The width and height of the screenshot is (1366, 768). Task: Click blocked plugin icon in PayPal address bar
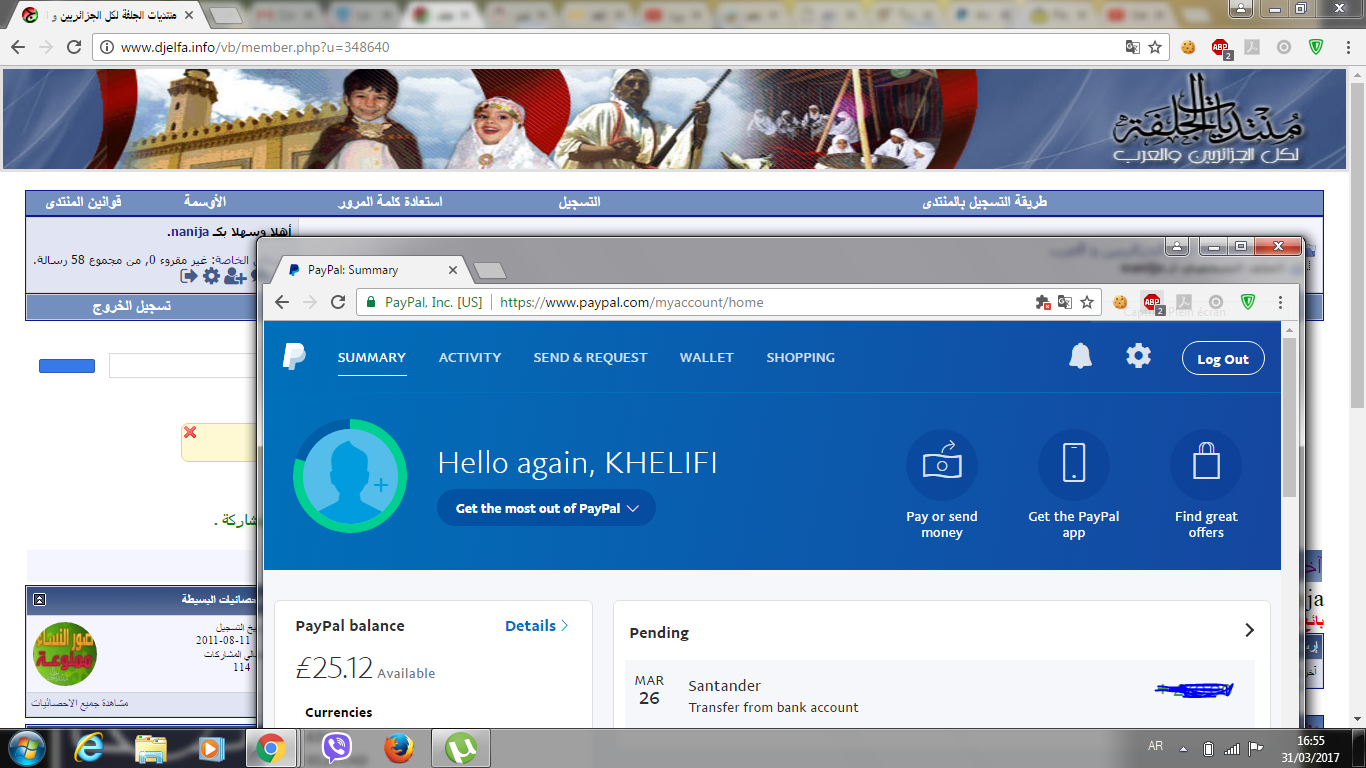pos(1043,302)
